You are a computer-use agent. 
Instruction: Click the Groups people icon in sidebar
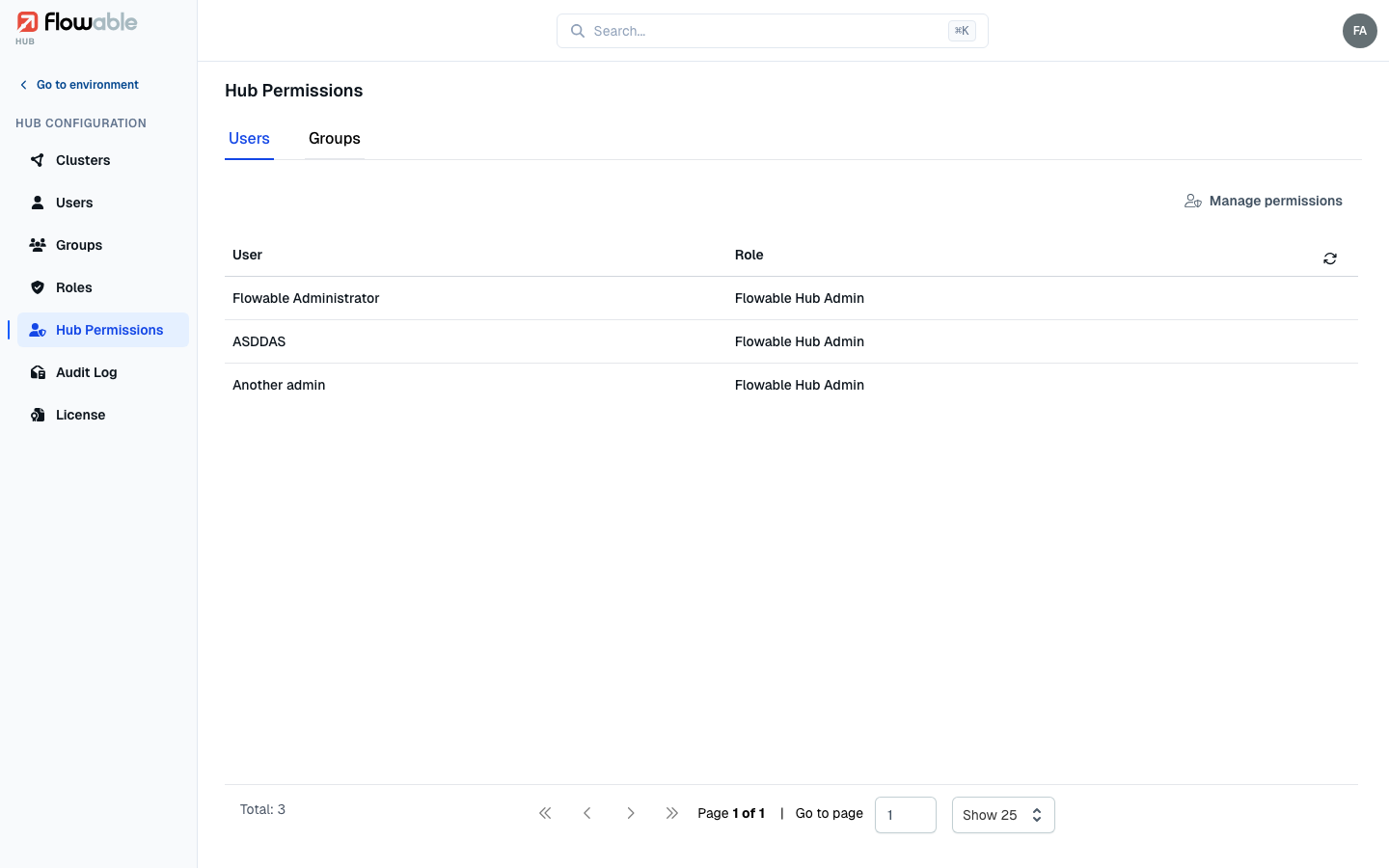click(38, 245)
